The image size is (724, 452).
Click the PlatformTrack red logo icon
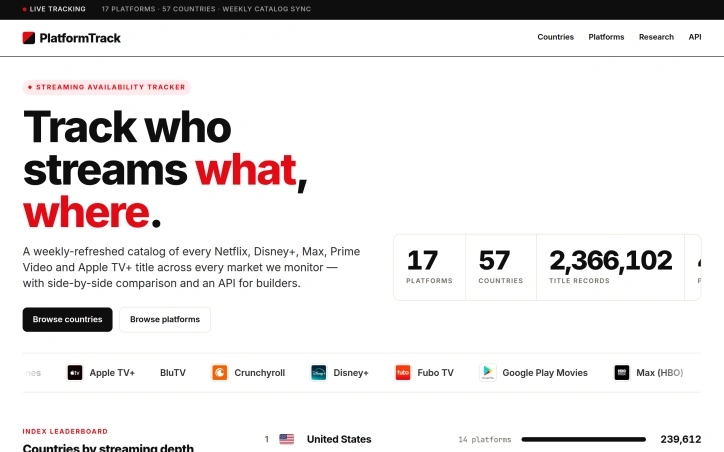click(29, 38)
